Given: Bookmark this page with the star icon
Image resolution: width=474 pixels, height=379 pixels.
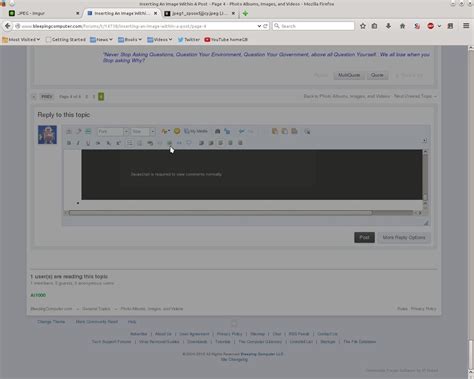Looking at the screenshot, I should [363, 26].
